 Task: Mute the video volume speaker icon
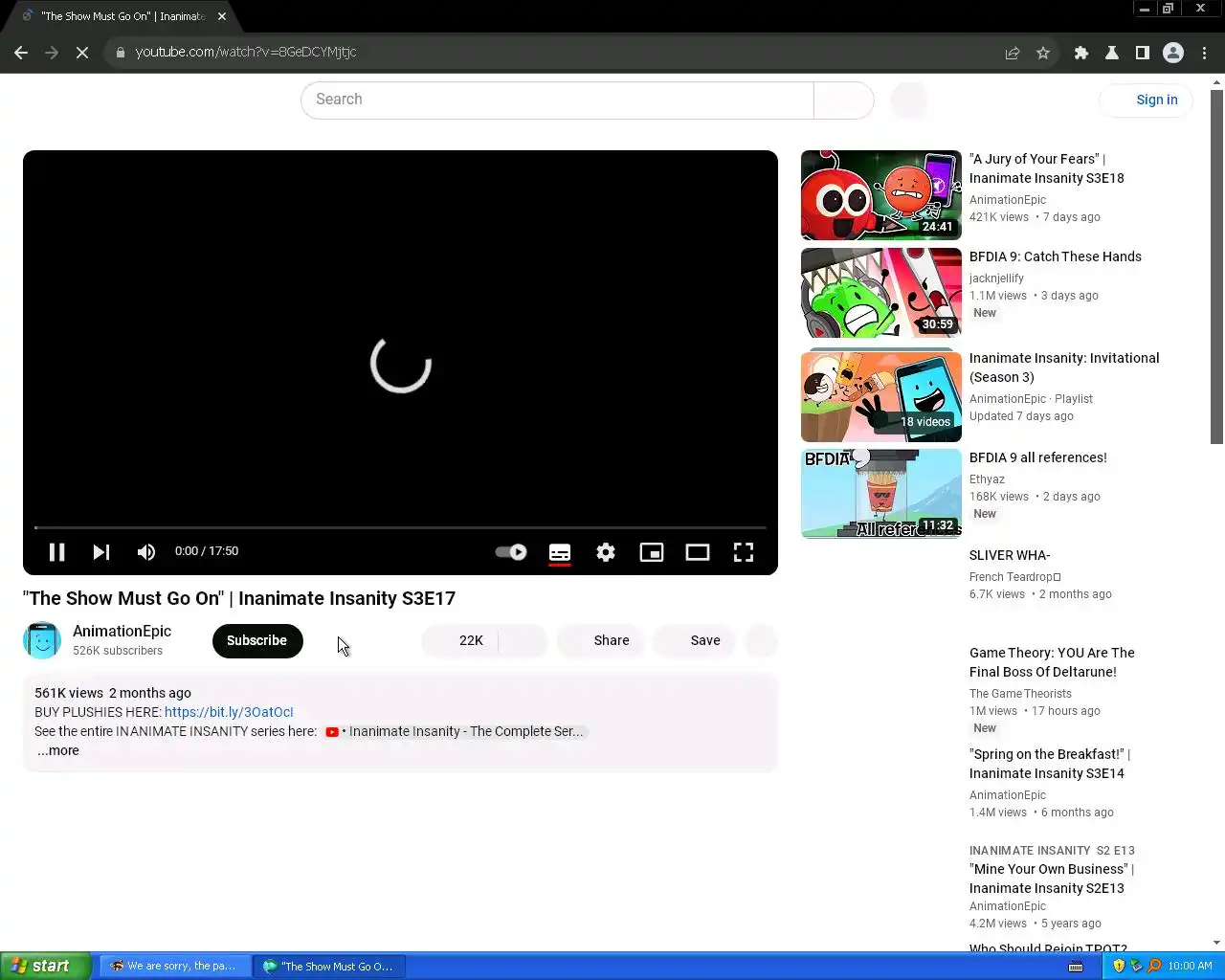146,552
